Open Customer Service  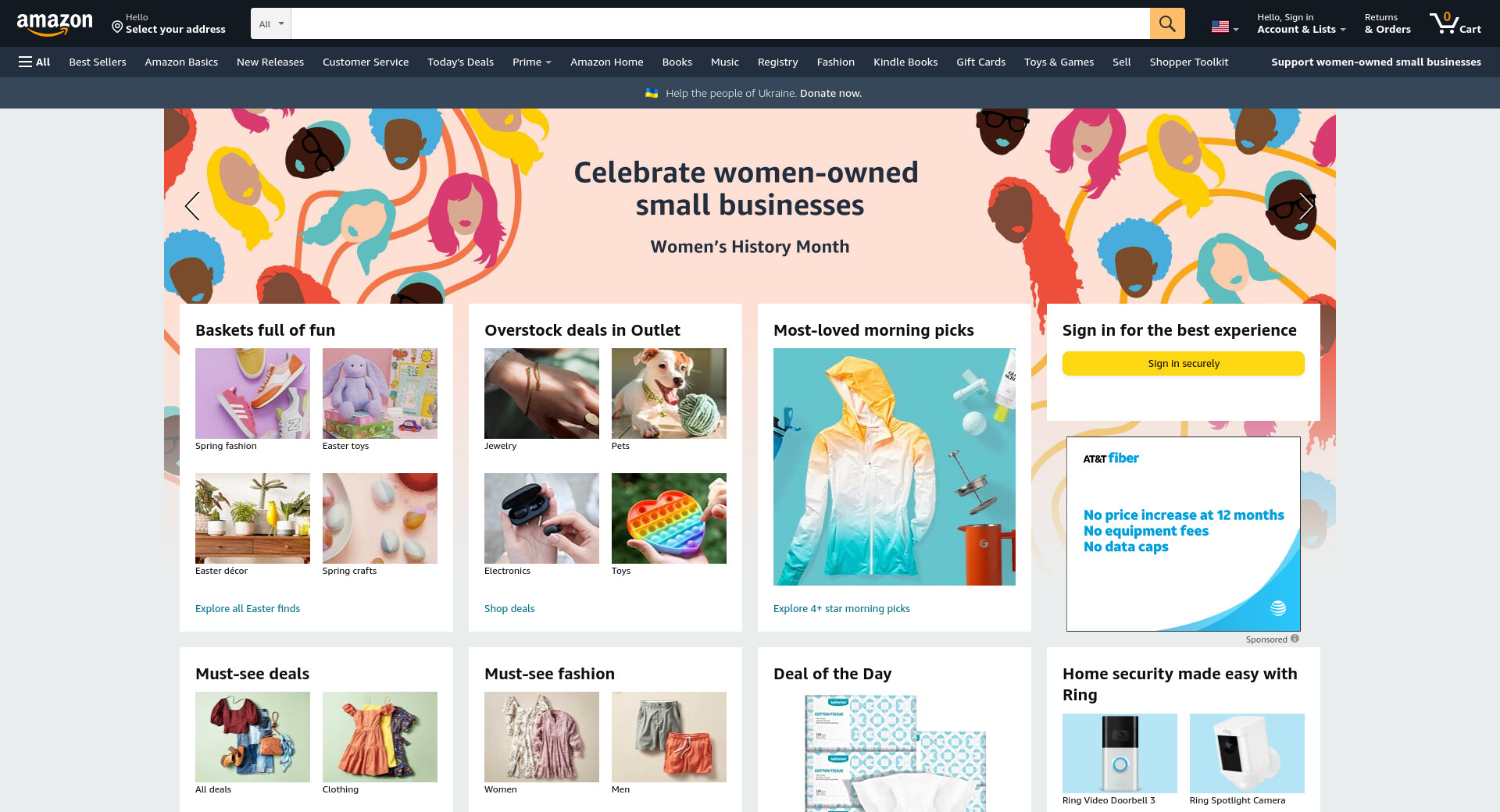click(x=366, y=62)
